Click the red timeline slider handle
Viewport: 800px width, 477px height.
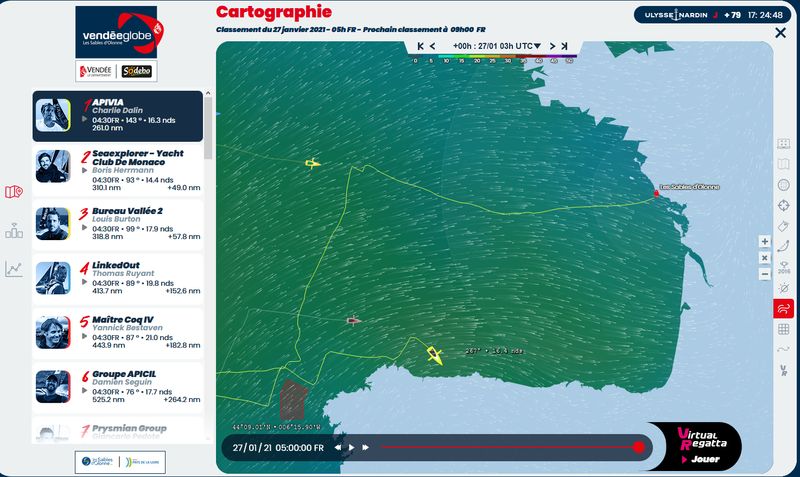click(x=638, y=447)
